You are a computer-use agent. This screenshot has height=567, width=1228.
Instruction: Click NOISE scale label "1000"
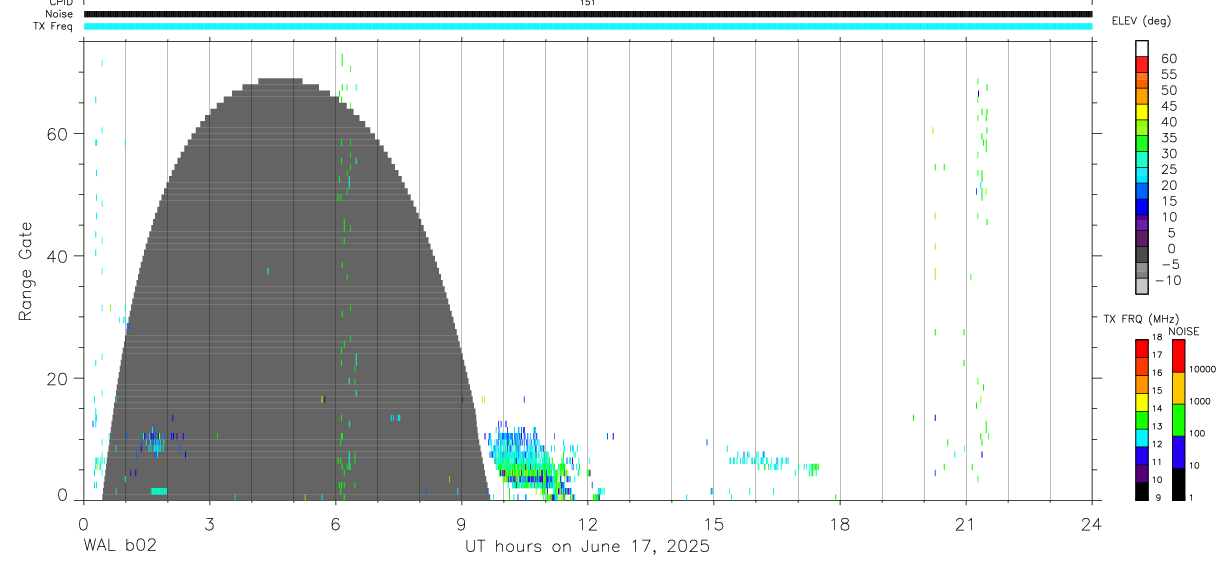[x=1199, y=401]
